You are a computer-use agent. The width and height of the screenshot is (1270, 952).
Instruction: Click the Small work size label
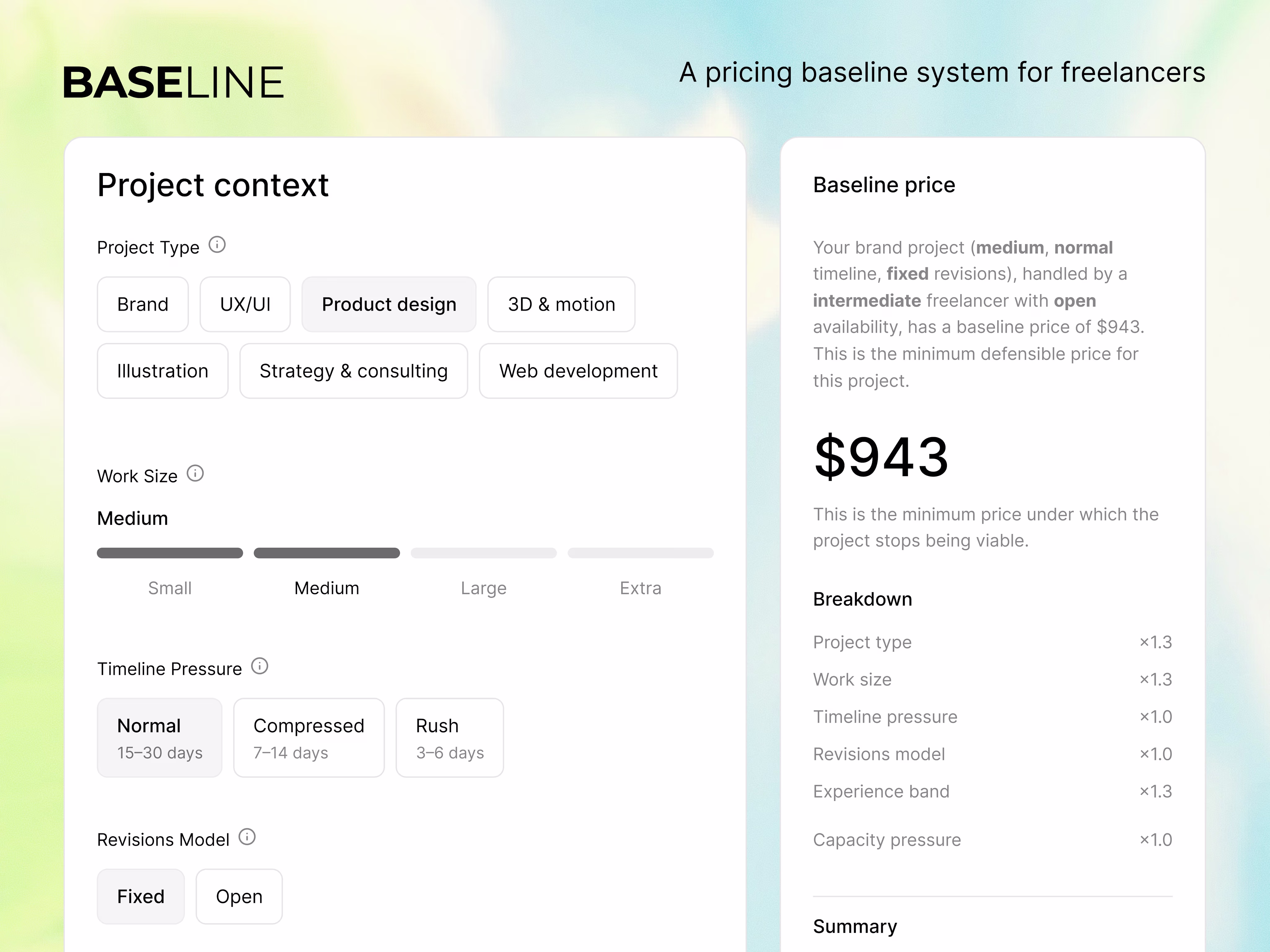point(170,588)
